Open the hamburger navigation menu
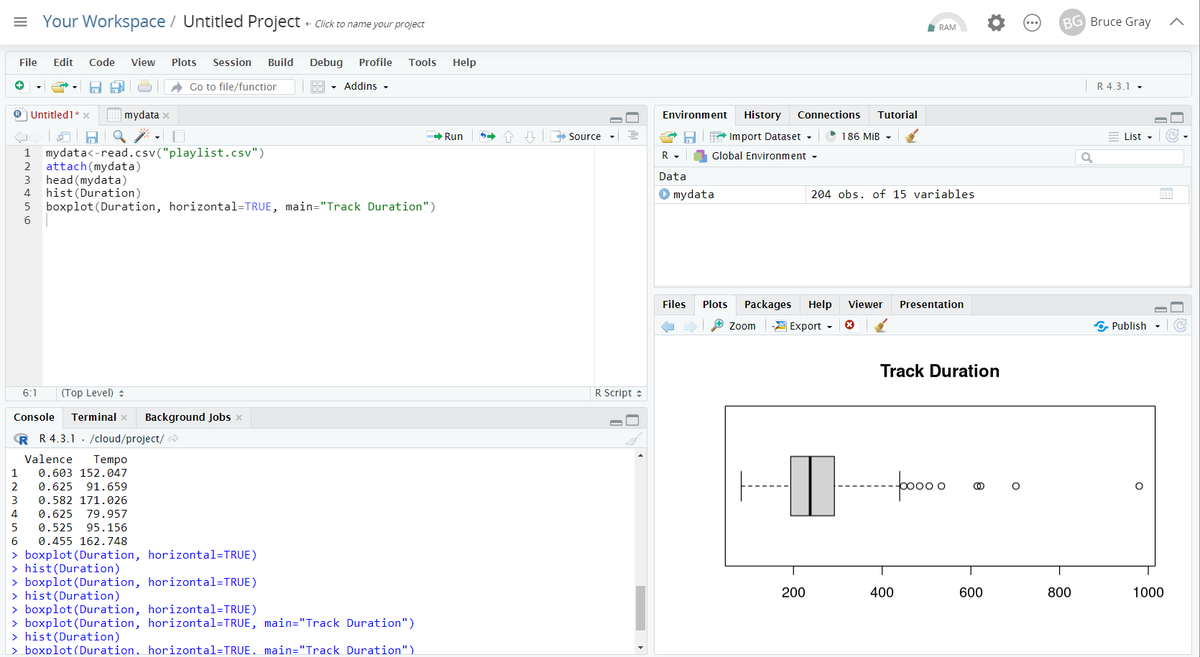 click(x=20, y=21)
